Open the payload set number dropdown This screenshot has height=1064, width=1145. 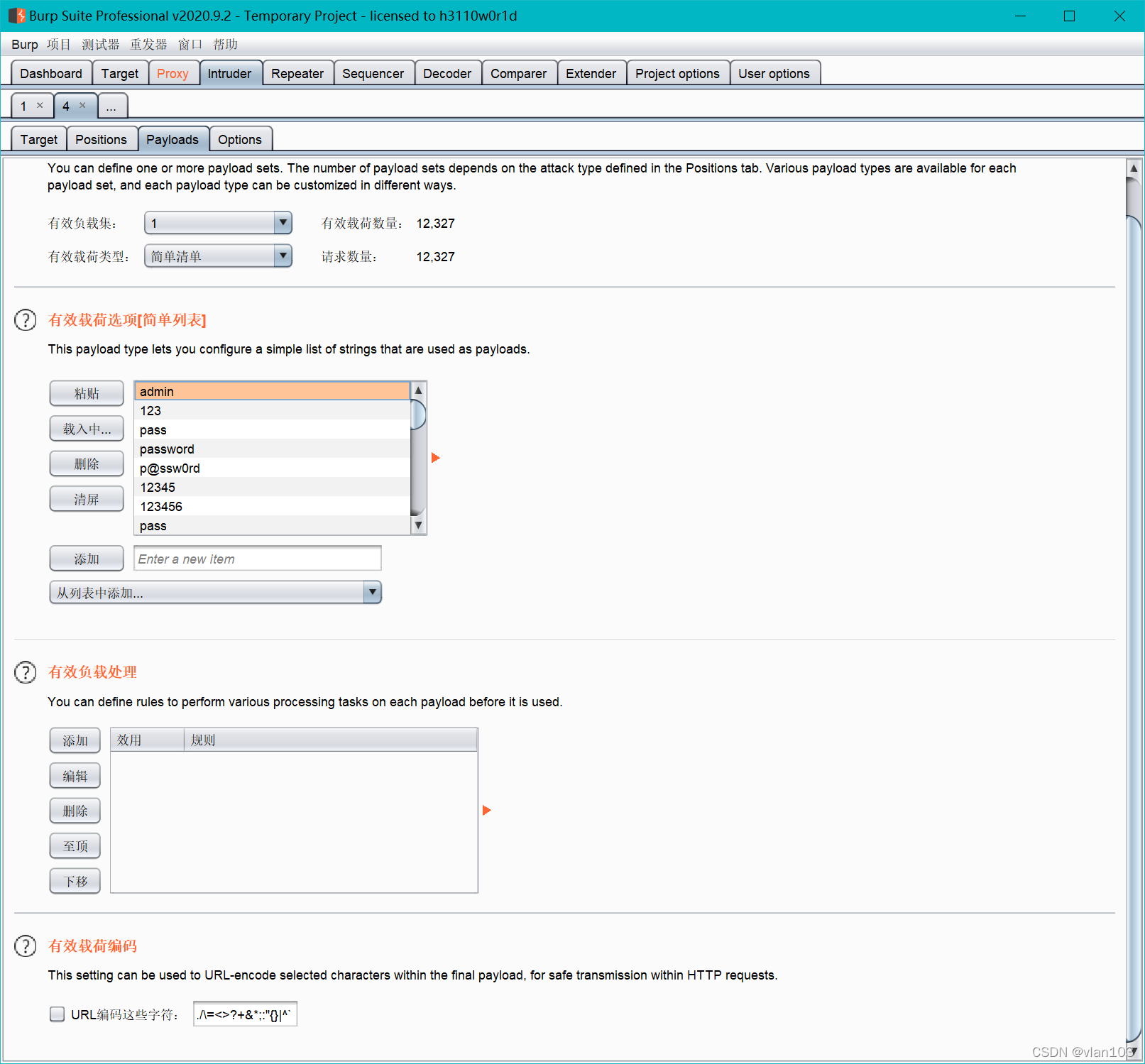(218, 223)
